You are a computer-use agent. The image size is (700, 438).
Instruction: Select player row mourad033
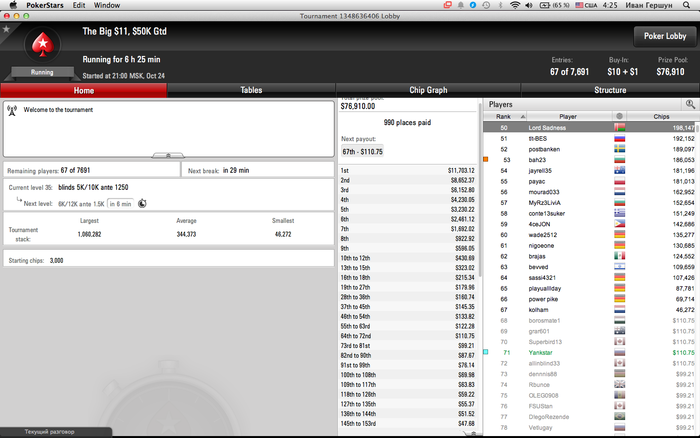(x=589, y=192)
